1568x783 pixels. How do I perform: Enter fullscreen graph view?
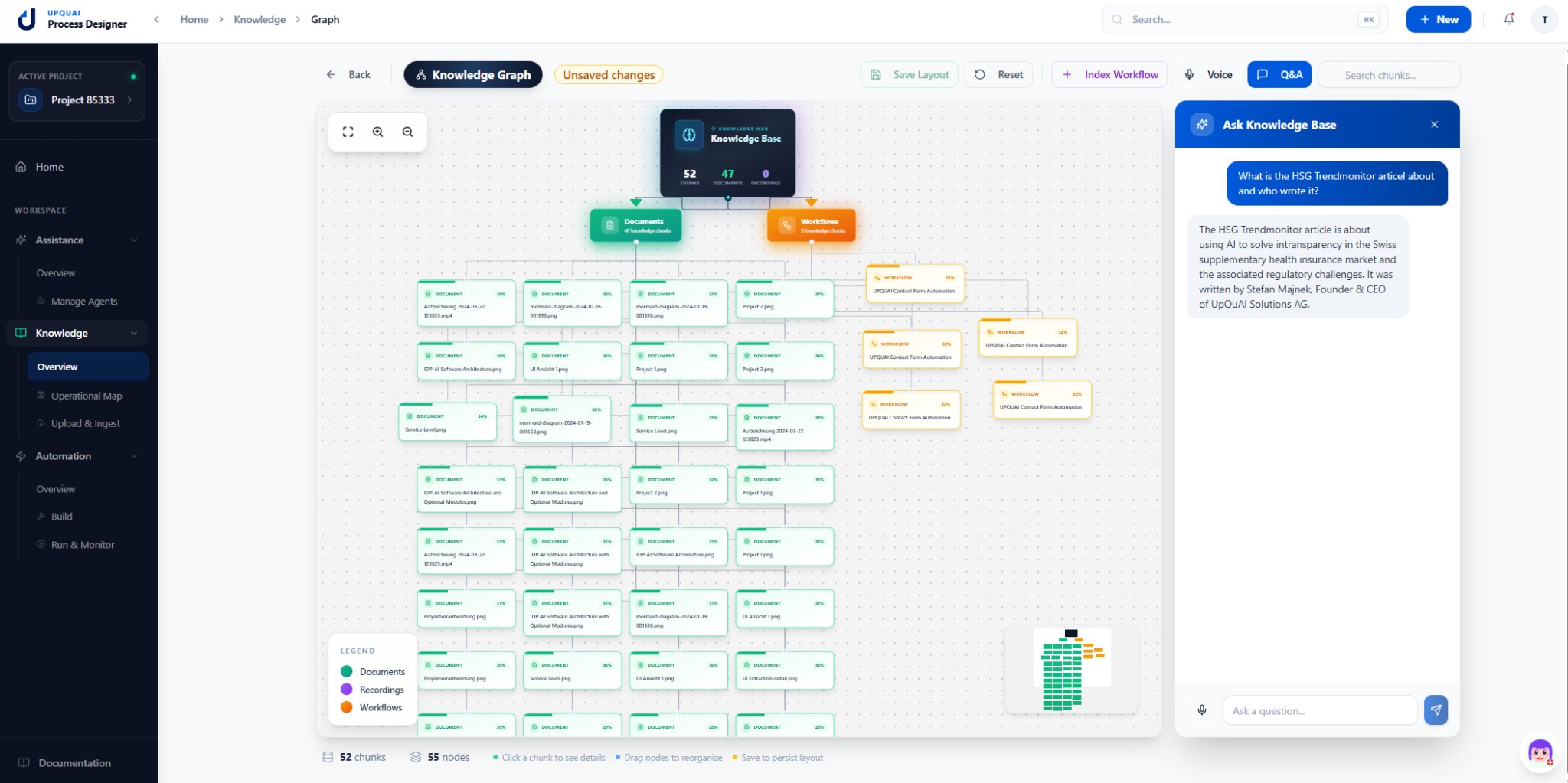[348, 132]
